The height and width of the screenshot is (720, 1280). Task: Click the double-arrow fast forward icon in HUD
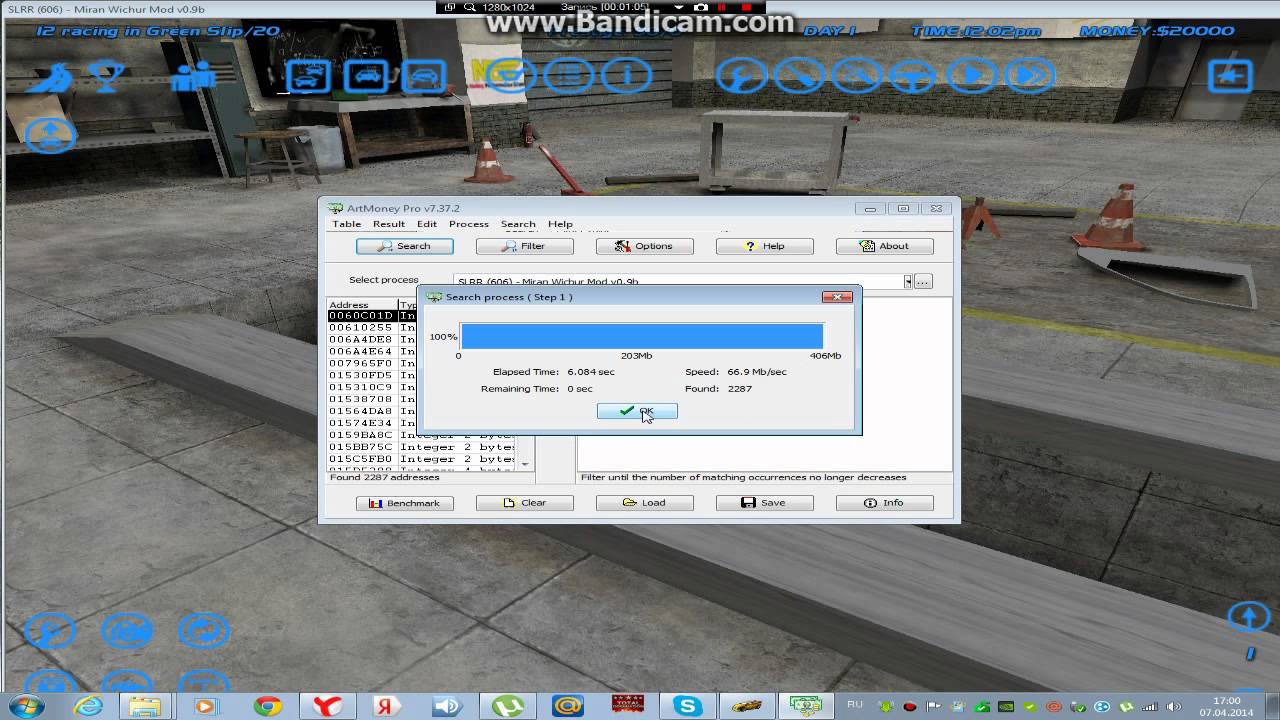[1029, 76]
